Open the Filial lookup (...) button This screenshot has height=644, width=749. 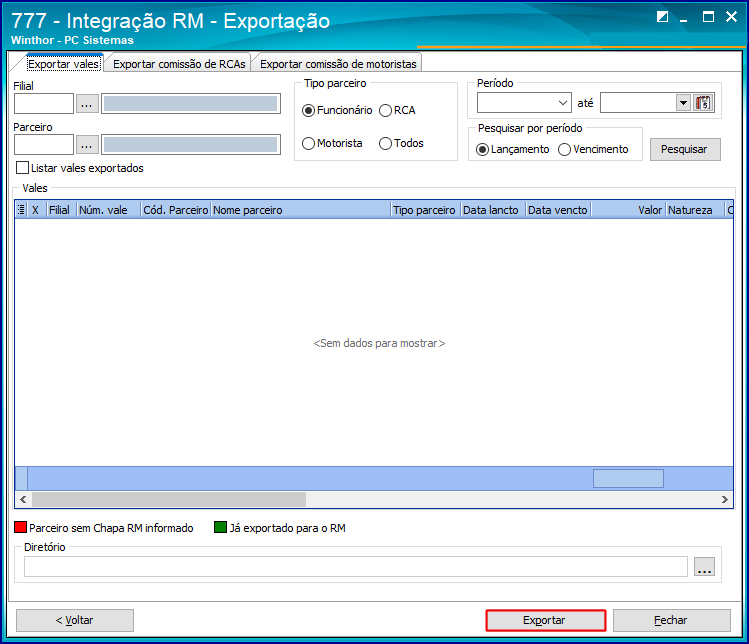pos(87,104)
